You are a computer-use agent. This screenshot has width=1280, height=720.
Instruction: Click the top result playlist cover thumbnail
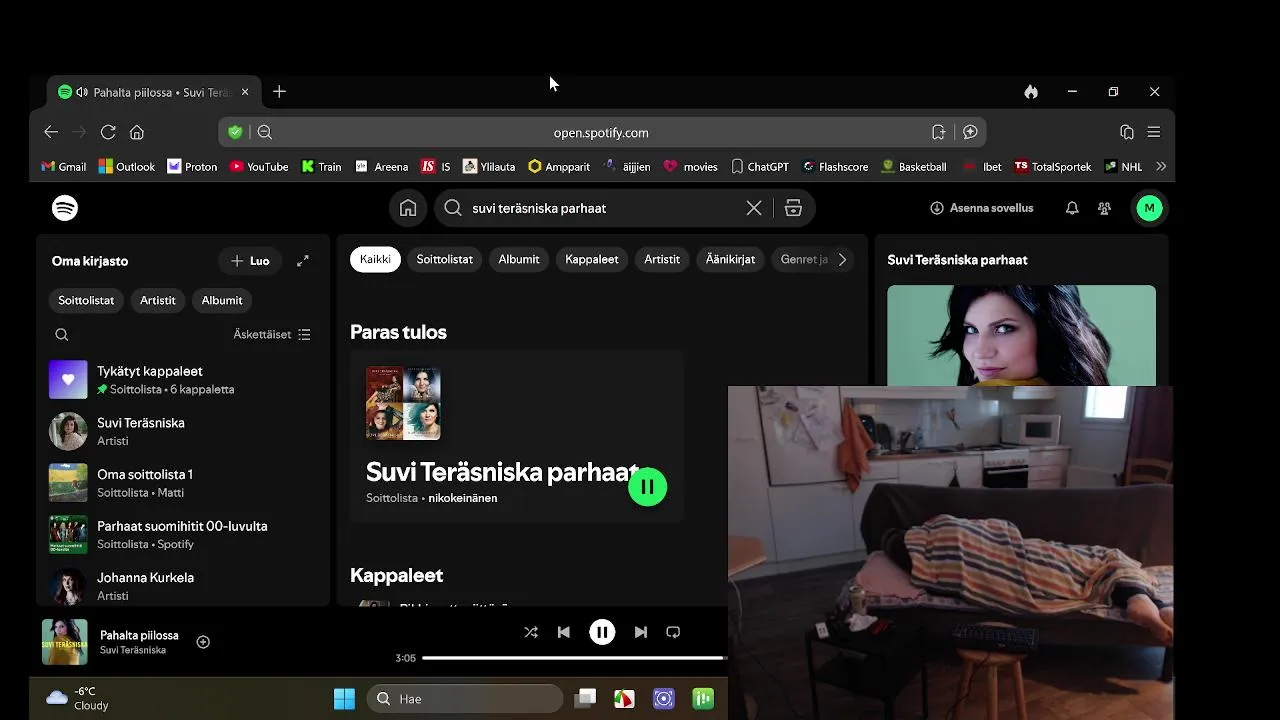tap(403, 404)
